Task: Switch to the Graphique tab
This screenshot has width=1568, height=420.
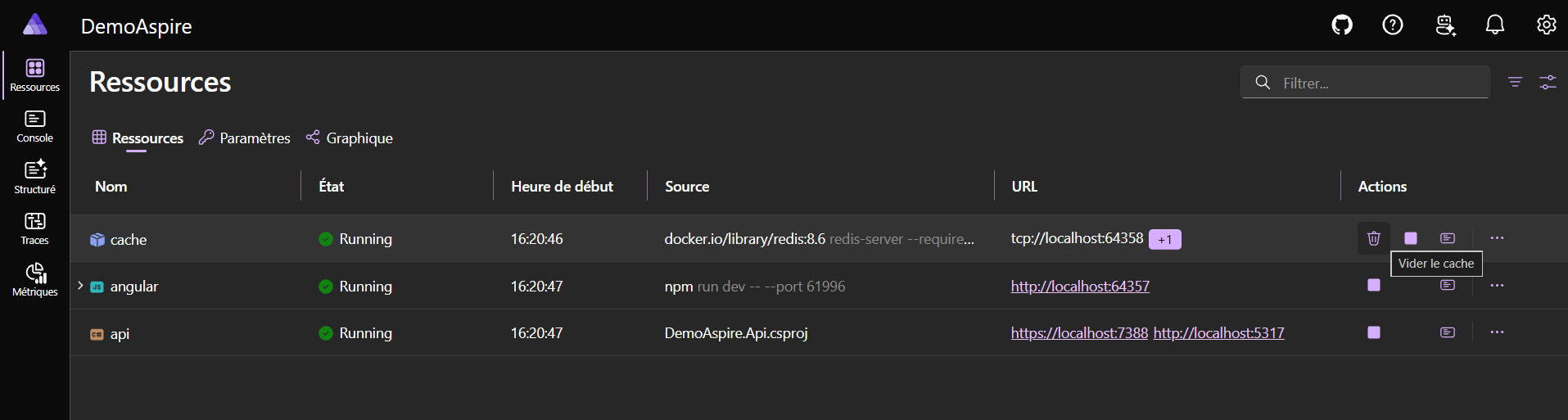Action: pos(349,138)
